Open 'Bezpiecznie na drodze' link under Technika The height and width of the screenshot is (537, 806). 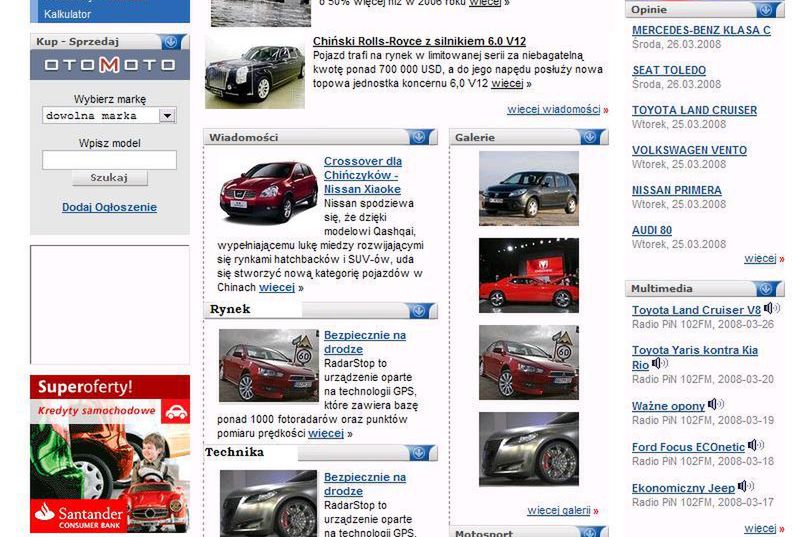(x=364, y=484)
